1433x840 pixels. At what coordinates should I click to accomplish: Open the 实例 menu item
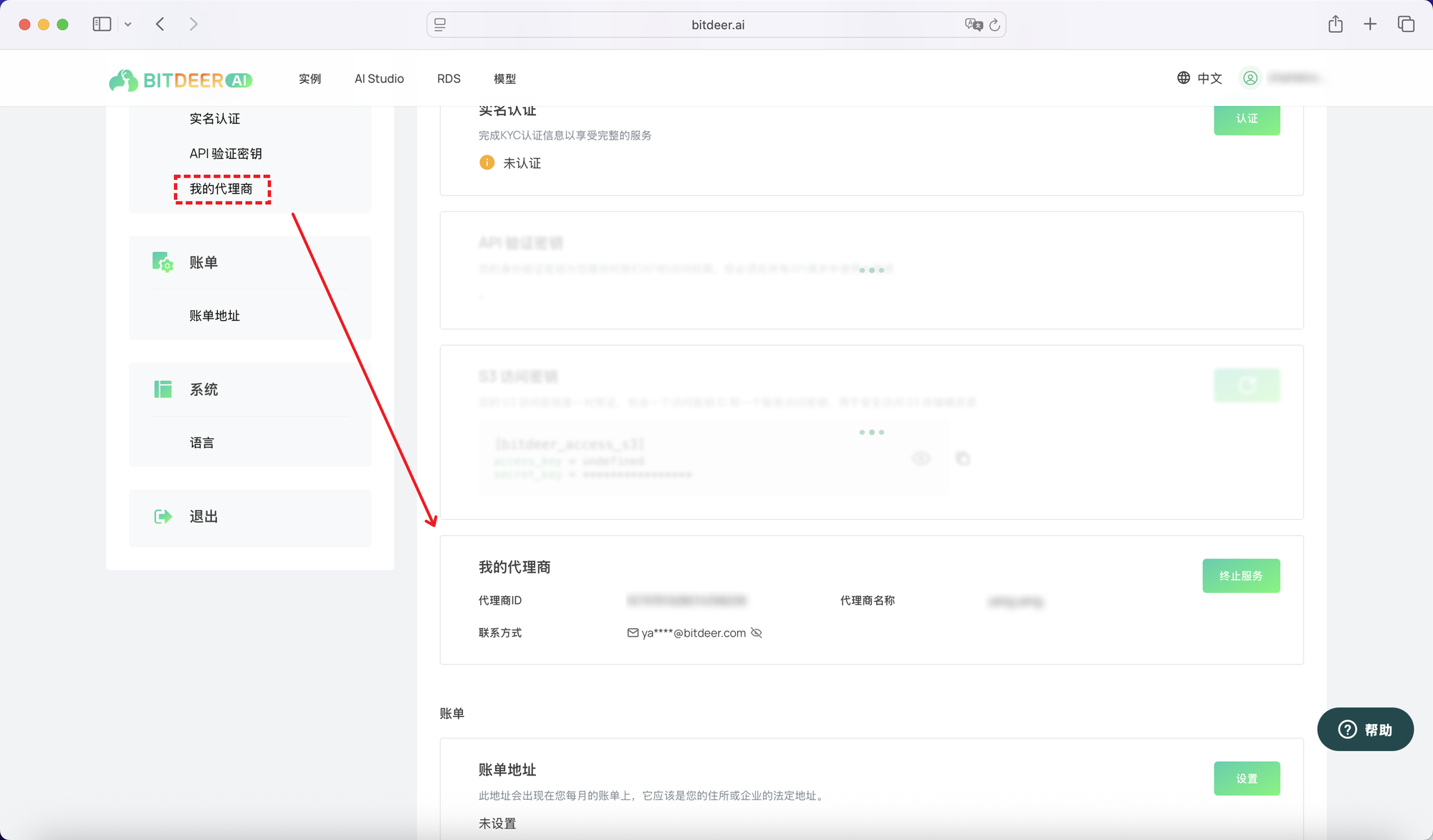tap(310, 79)
